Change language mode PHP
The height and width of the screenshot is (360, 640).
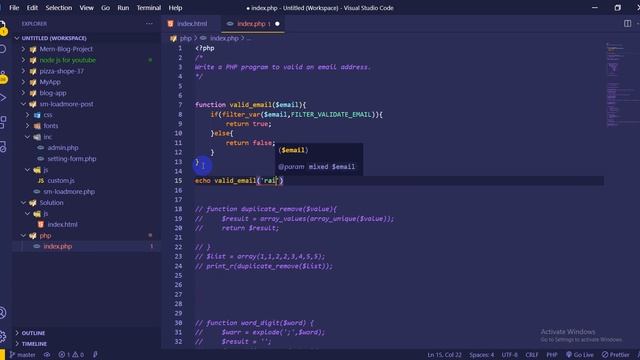[552, 355]
